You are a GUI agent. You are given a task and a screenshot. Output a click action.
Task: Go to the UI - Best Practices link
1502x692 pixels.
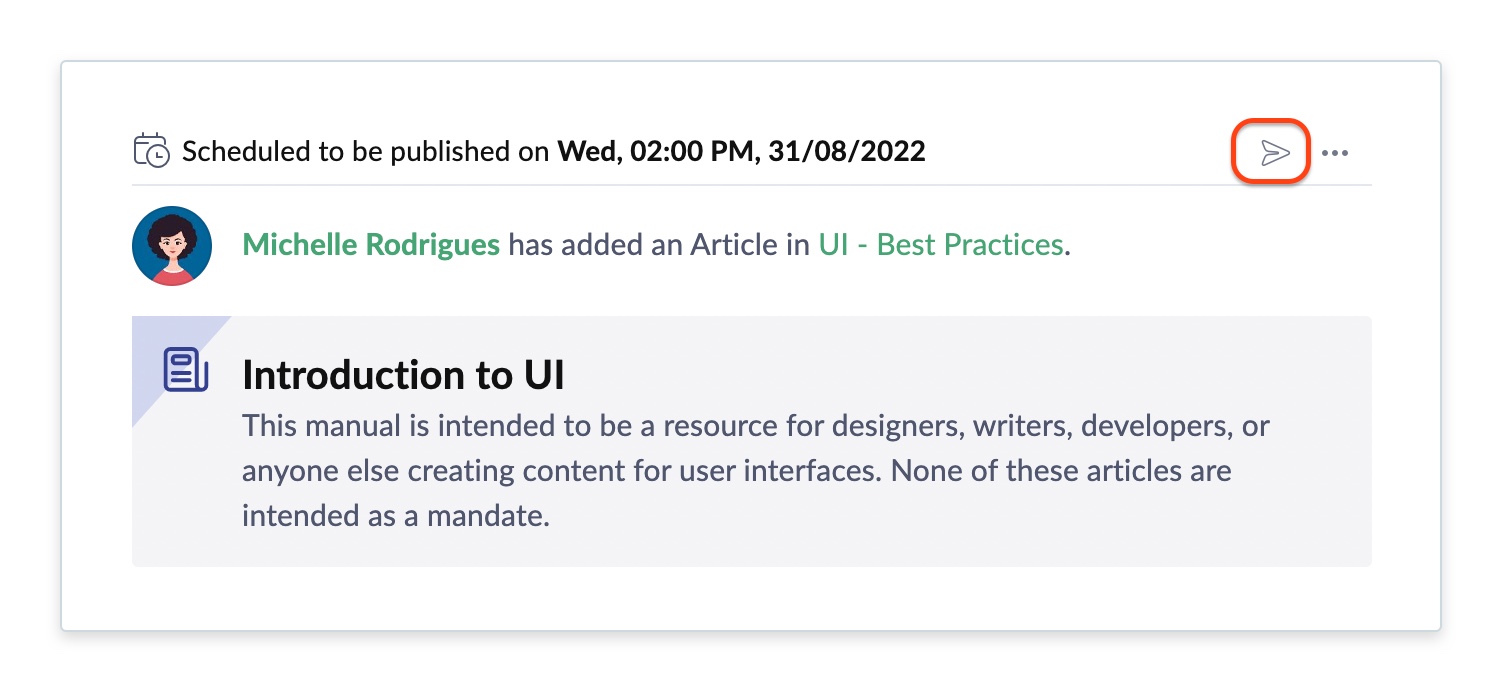[940, 245]
